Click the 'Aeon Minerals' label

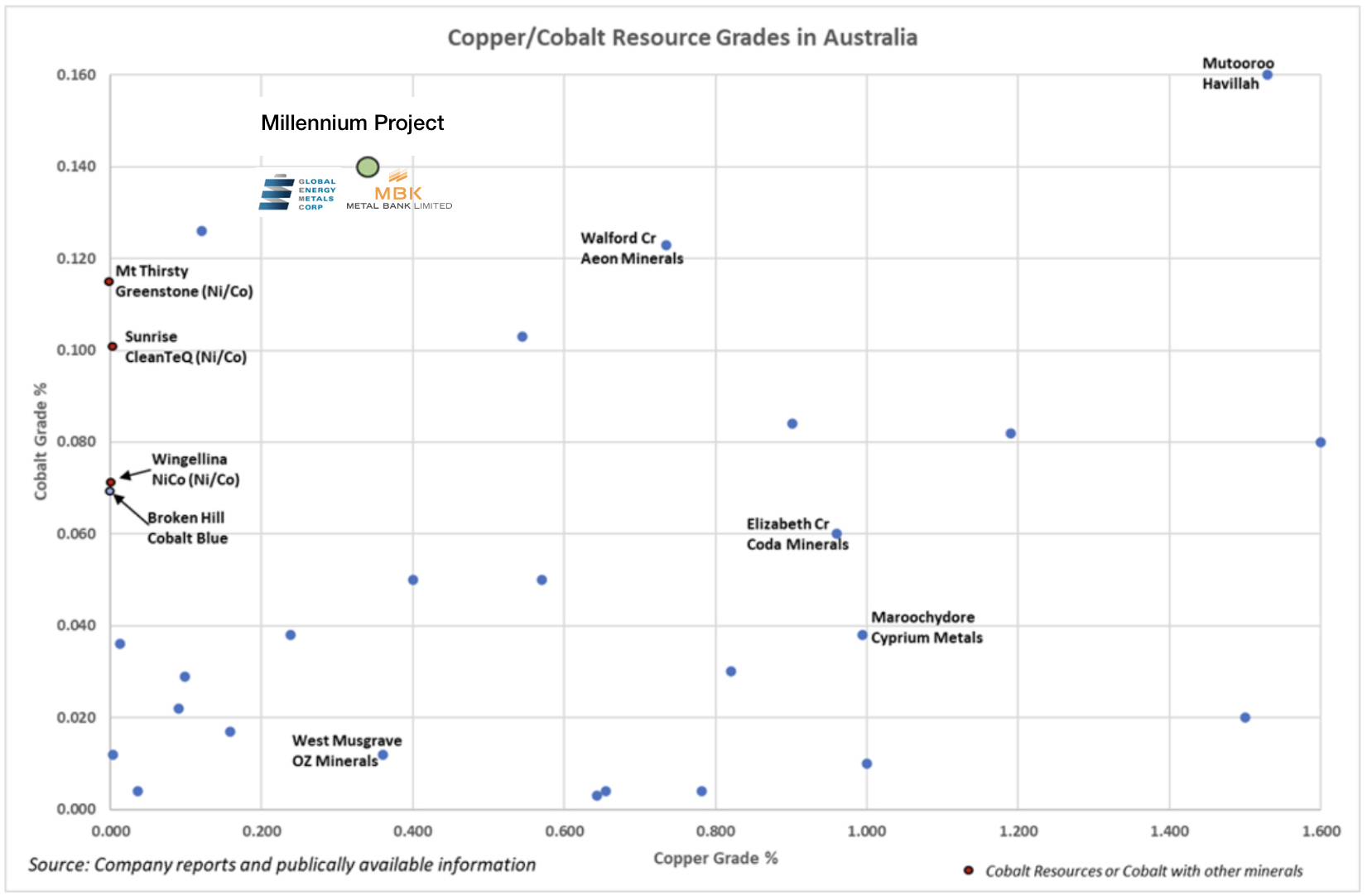click(632, 259)
